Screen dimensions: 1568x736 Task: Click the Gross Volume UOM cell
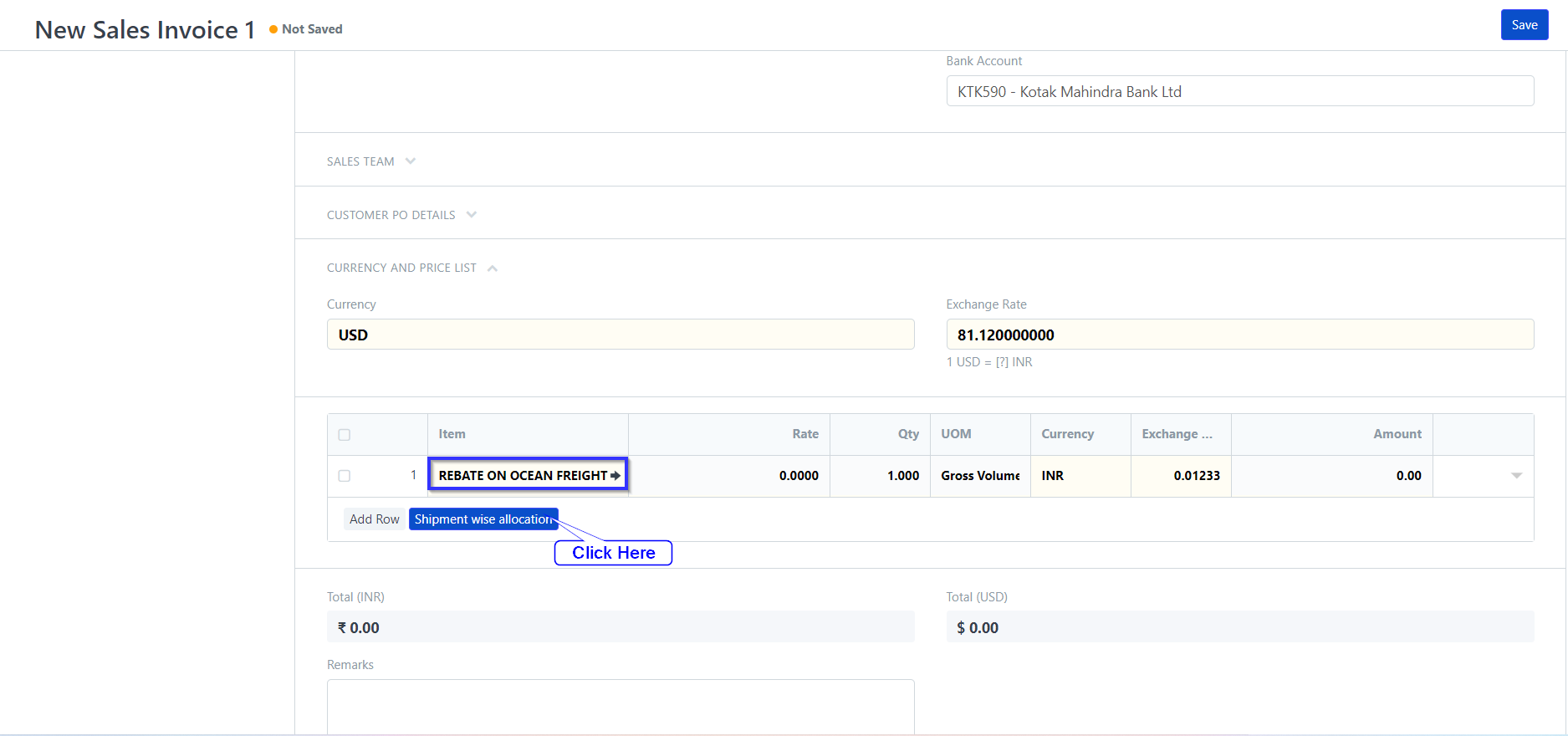click(980, 476)
